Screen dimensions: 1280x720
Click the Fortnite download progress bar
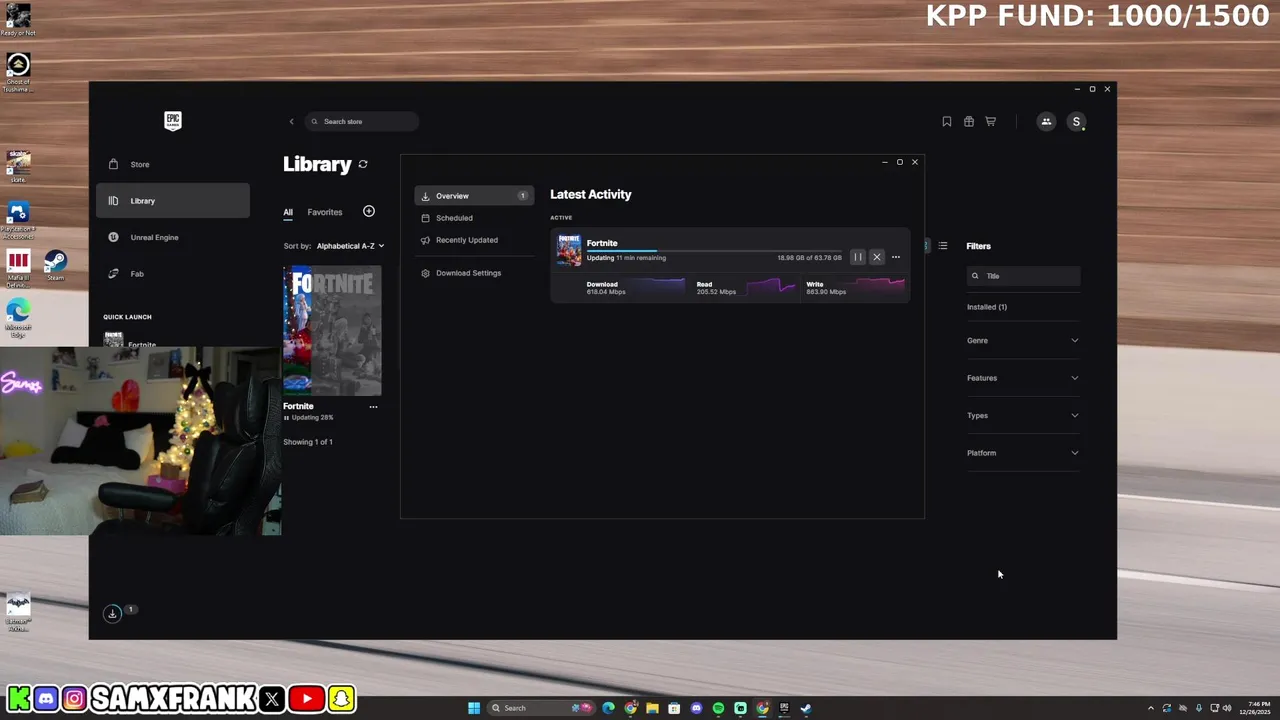tap(714, 250)
